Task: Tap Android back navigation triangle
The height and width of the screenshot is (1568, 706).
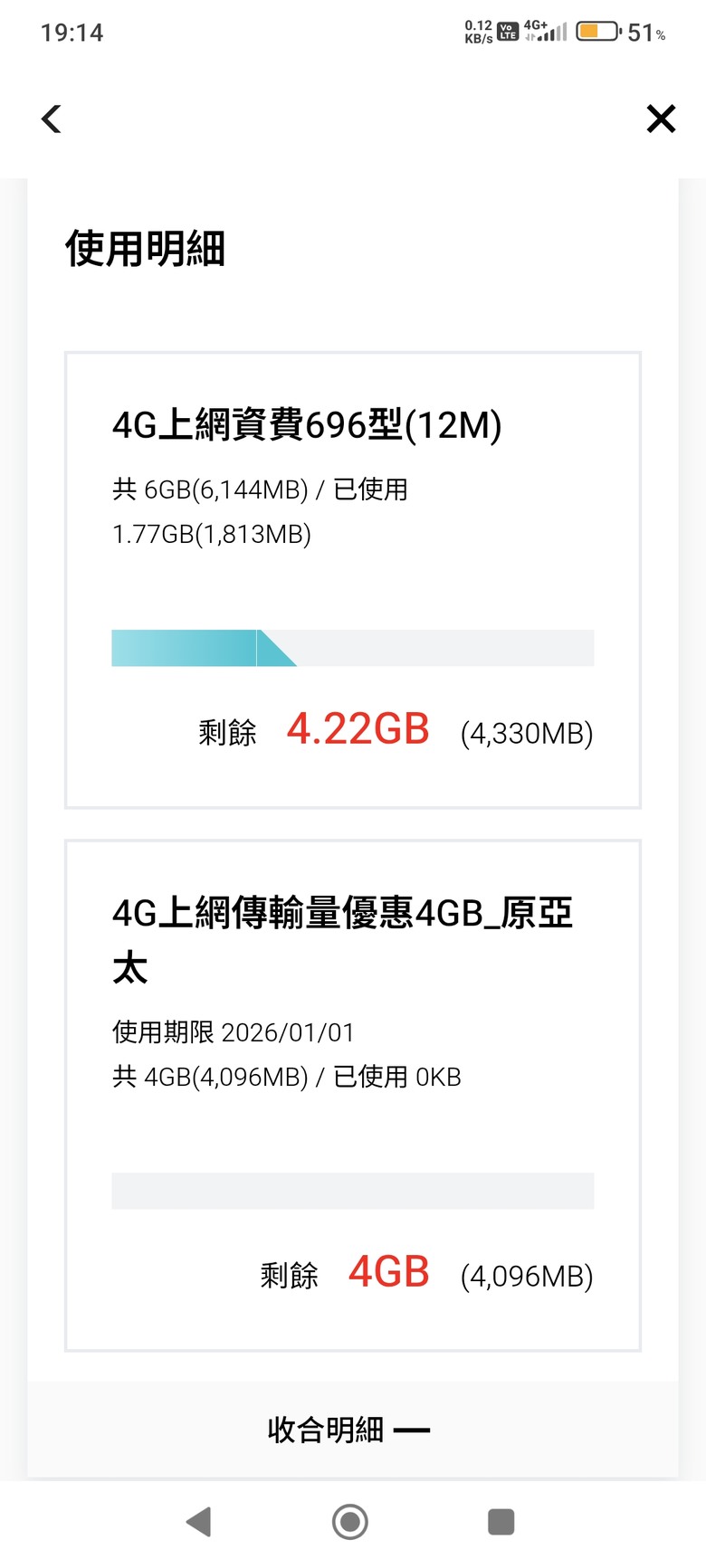Action: coord(199,1522)
